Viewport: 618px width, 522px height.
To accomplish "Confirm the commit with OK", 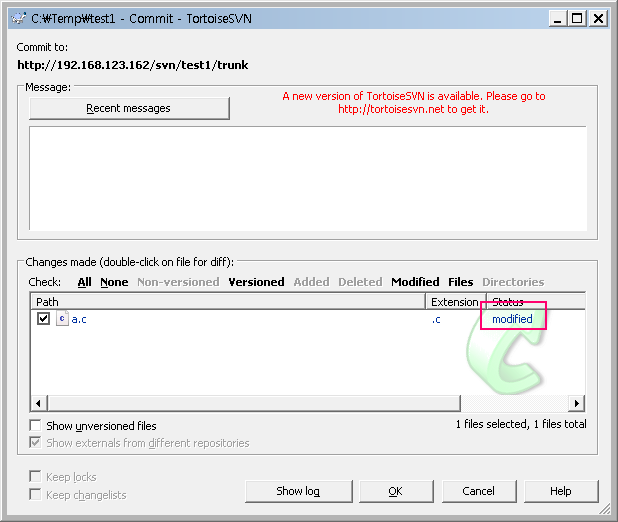I will click(x=396, y=491).
